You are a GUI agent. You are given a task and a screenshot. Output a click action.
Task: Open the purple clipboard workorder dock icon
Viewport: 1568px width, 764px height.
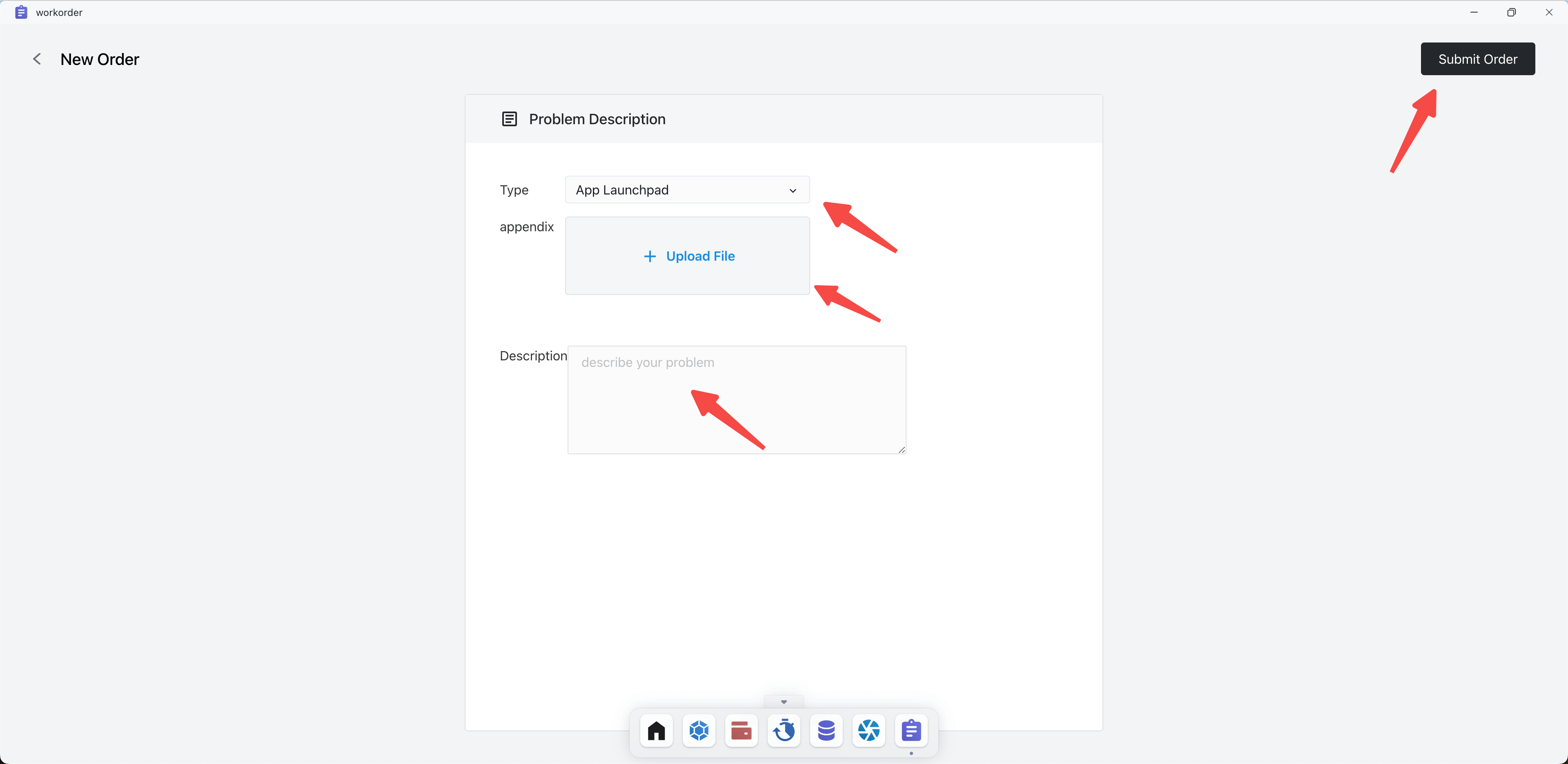911,730
